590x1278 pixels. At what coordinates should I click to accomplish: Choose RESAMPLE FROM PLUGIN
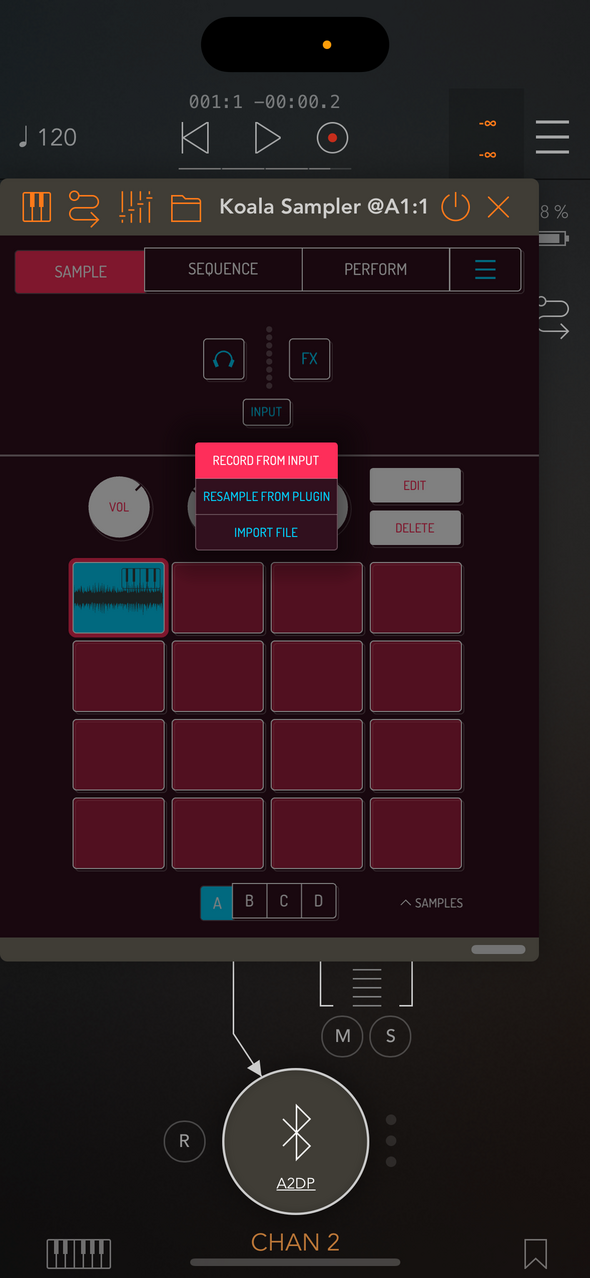pyautogui.click(x=266, y=497)
